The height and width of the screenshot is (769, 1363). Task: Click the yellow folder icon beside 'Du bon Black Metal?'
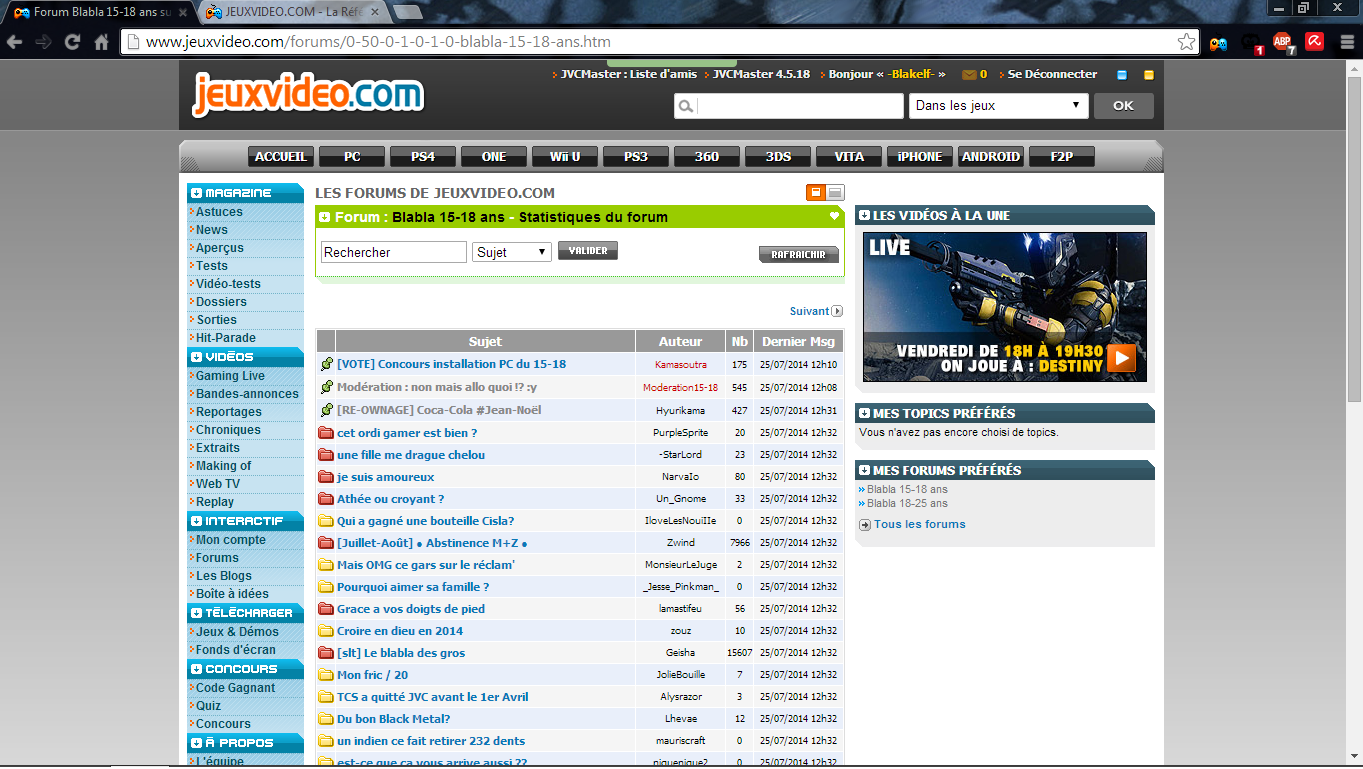tap(326, 719)
